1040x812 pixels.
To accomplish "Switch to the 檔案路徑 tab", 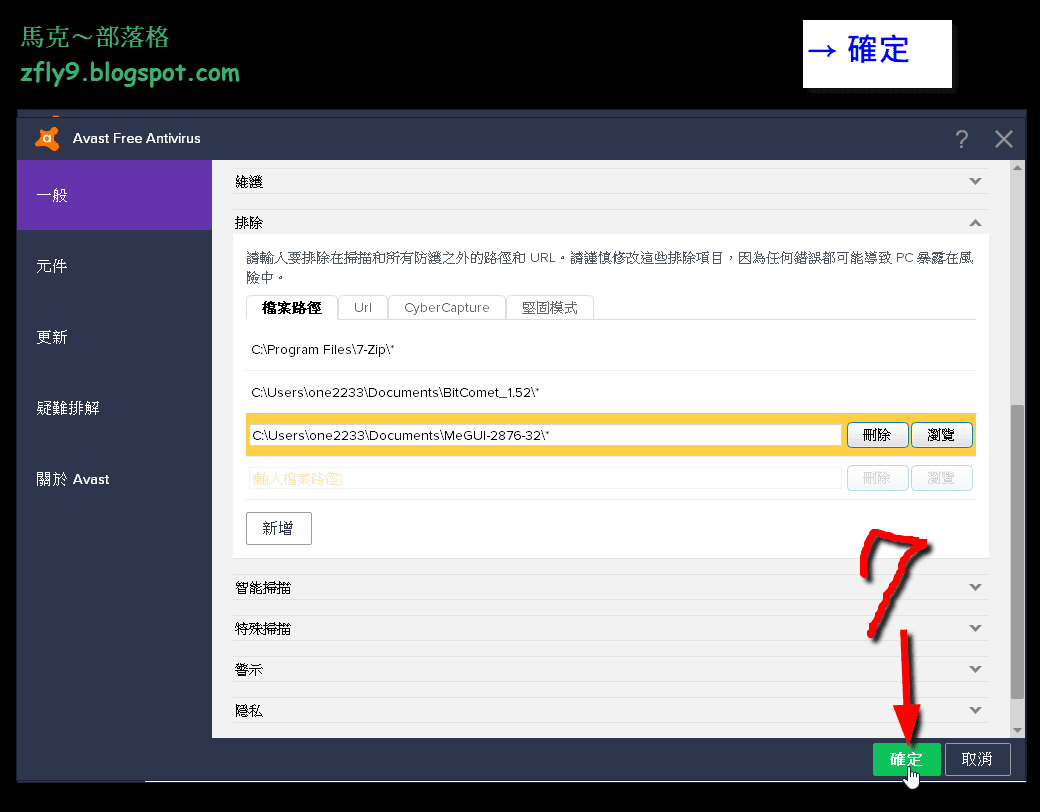I will point(292,308).
